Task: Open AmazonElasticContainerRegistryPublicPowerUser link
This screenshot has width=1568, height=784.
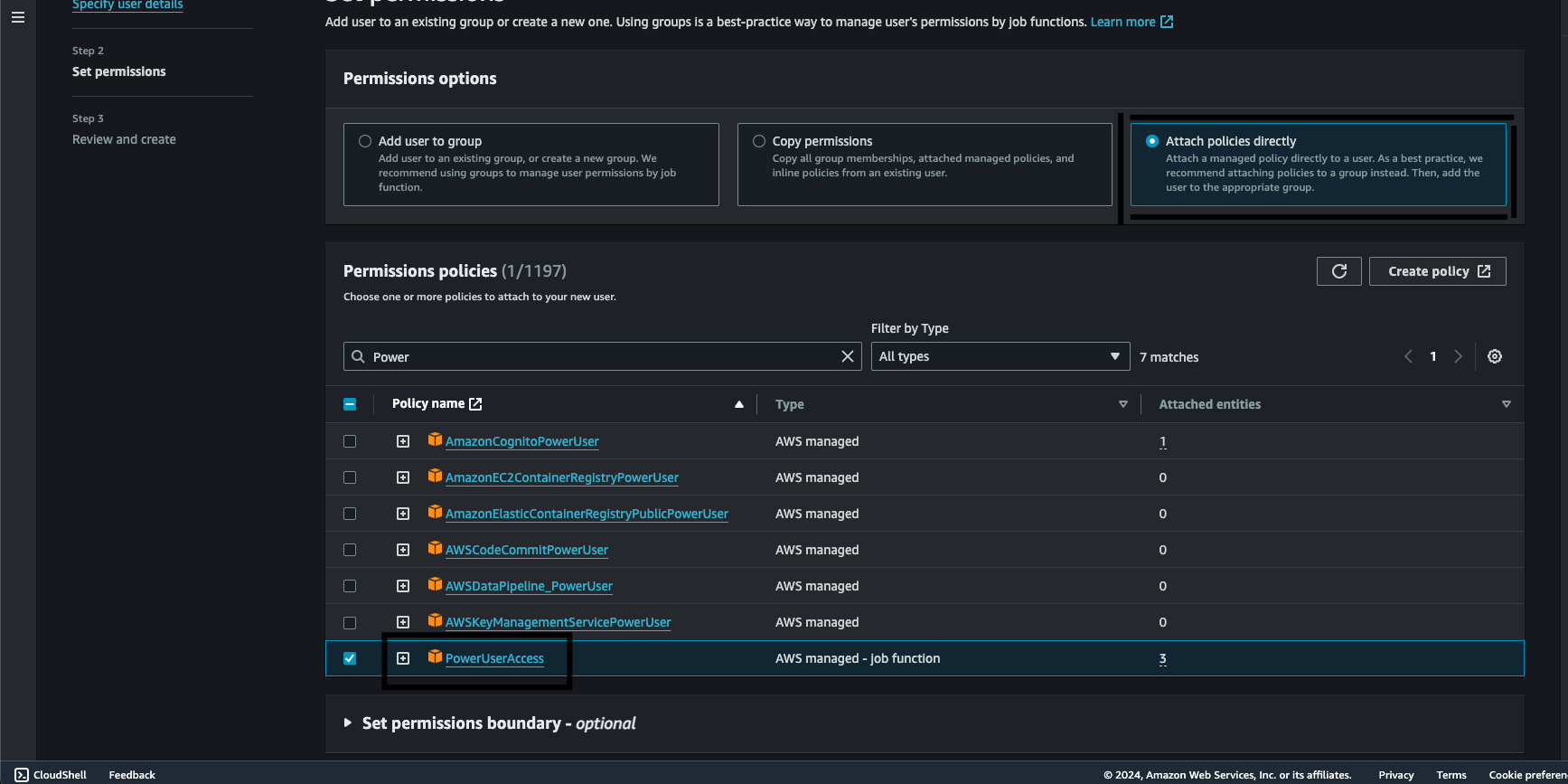Action: click(x=587, y=514)
